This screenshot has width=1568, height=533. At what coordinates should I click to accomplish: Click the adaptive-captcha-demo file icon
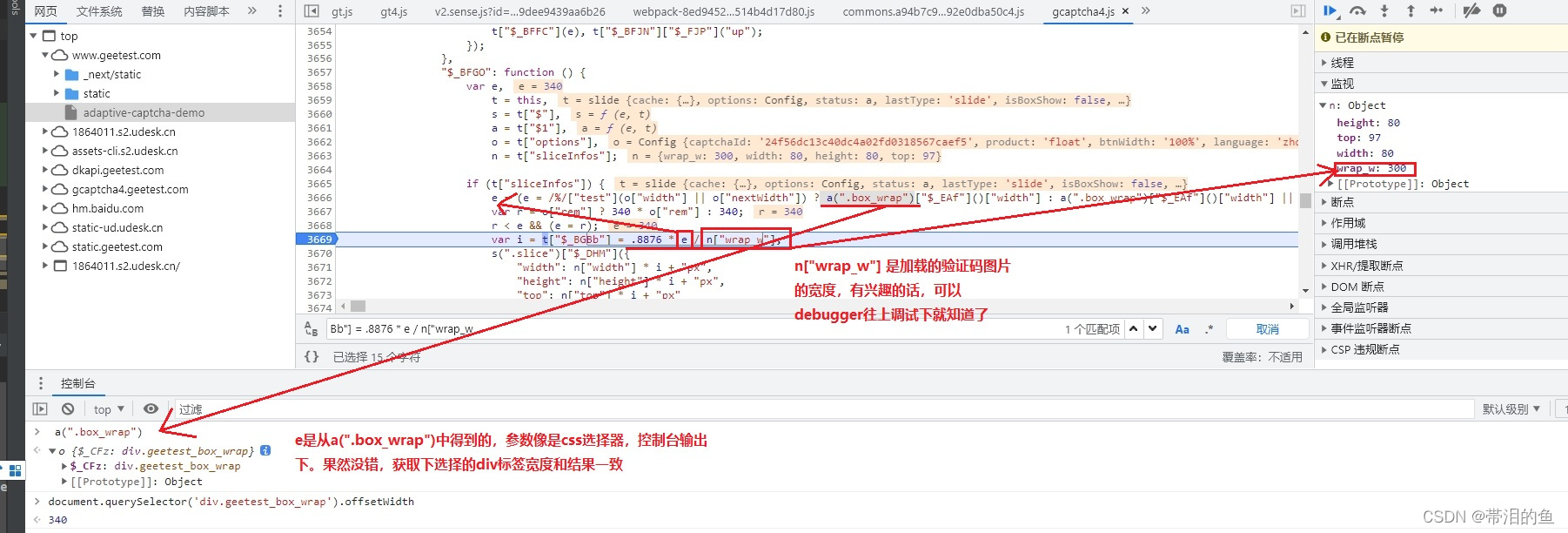[72, 112]
